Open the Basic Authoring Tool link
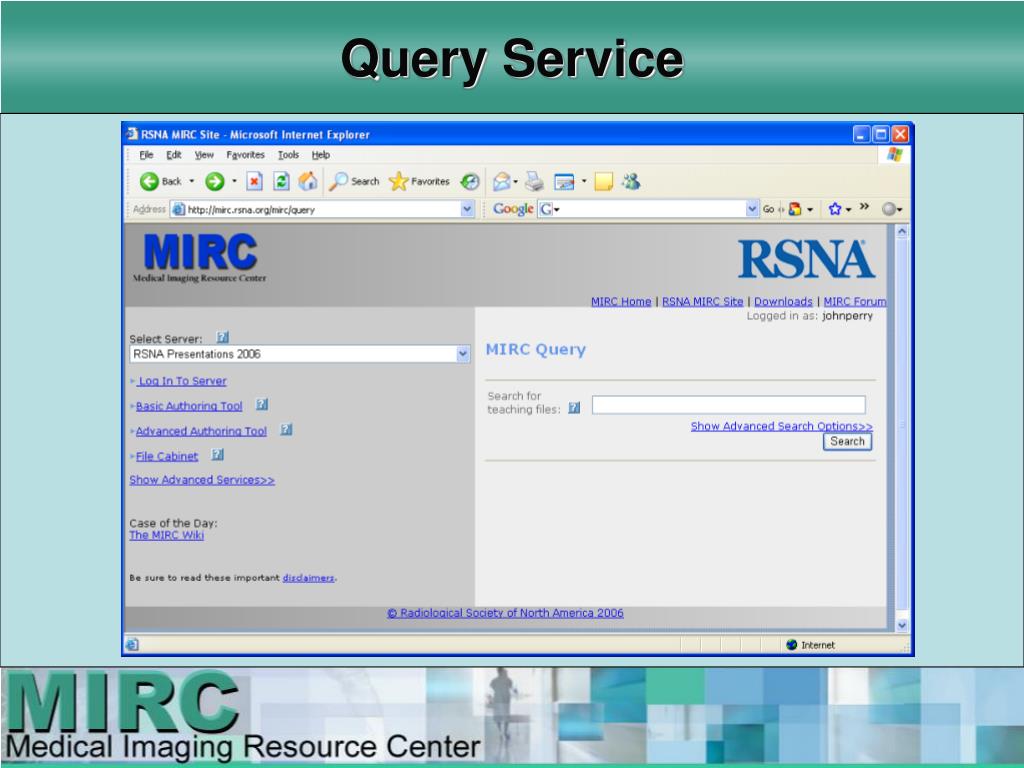This screenshot has width=1024, height=768. (x=189, y=406)
